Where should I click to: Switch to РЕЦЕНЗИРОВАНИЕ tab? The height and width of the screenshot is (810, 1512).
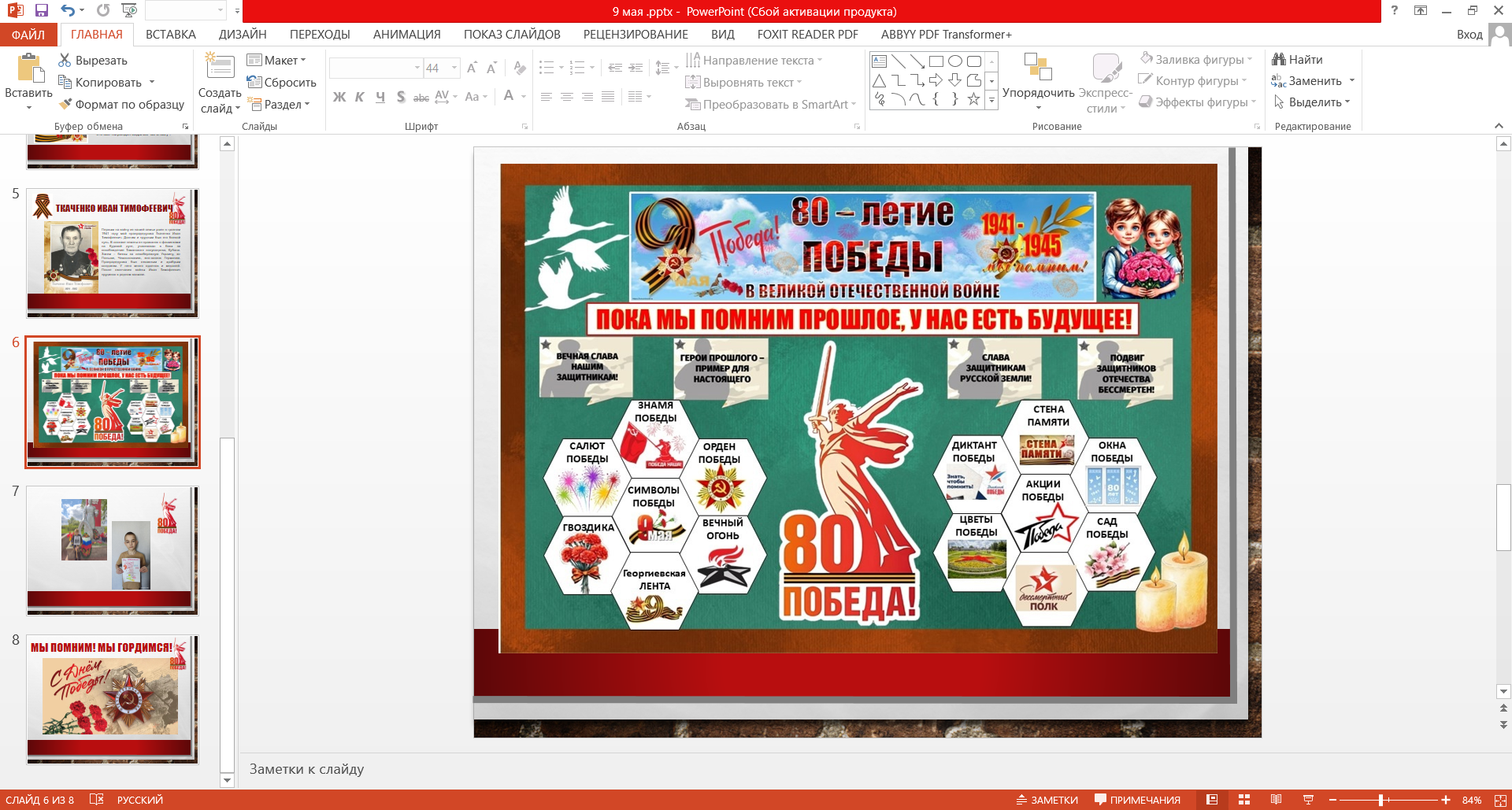click(x=636, y=35)
